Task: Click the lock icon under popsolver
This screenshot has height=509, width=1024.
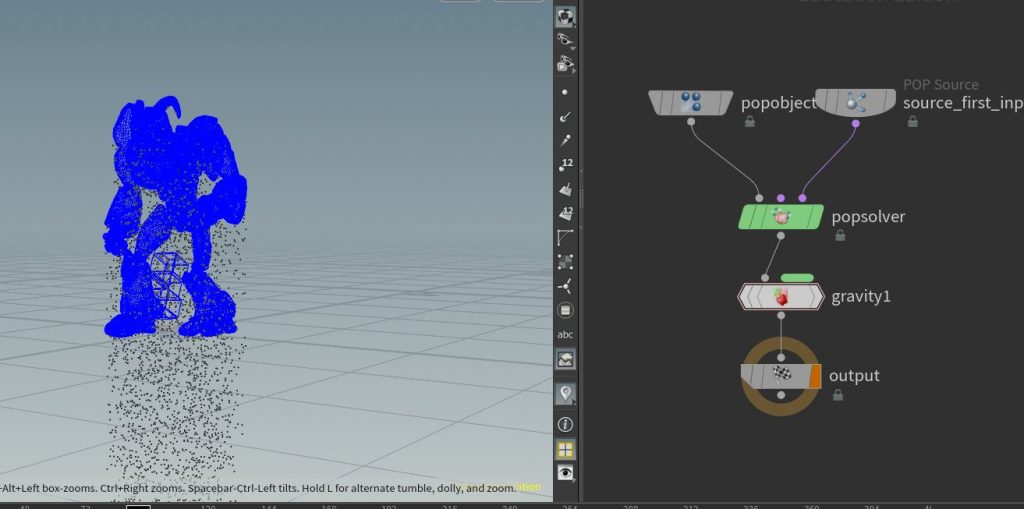Action: 840,235
